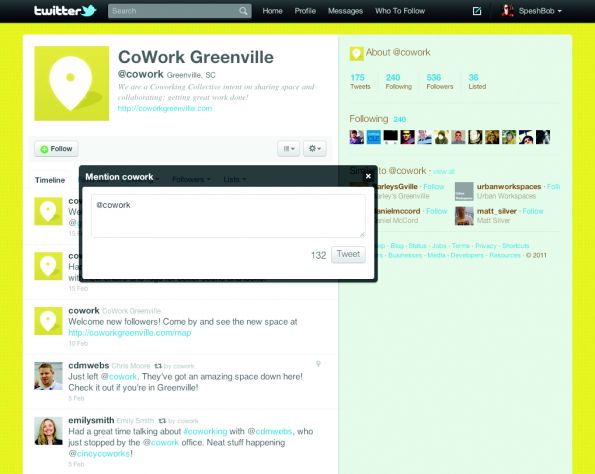Go to Home in the top bar

point(272,11)
